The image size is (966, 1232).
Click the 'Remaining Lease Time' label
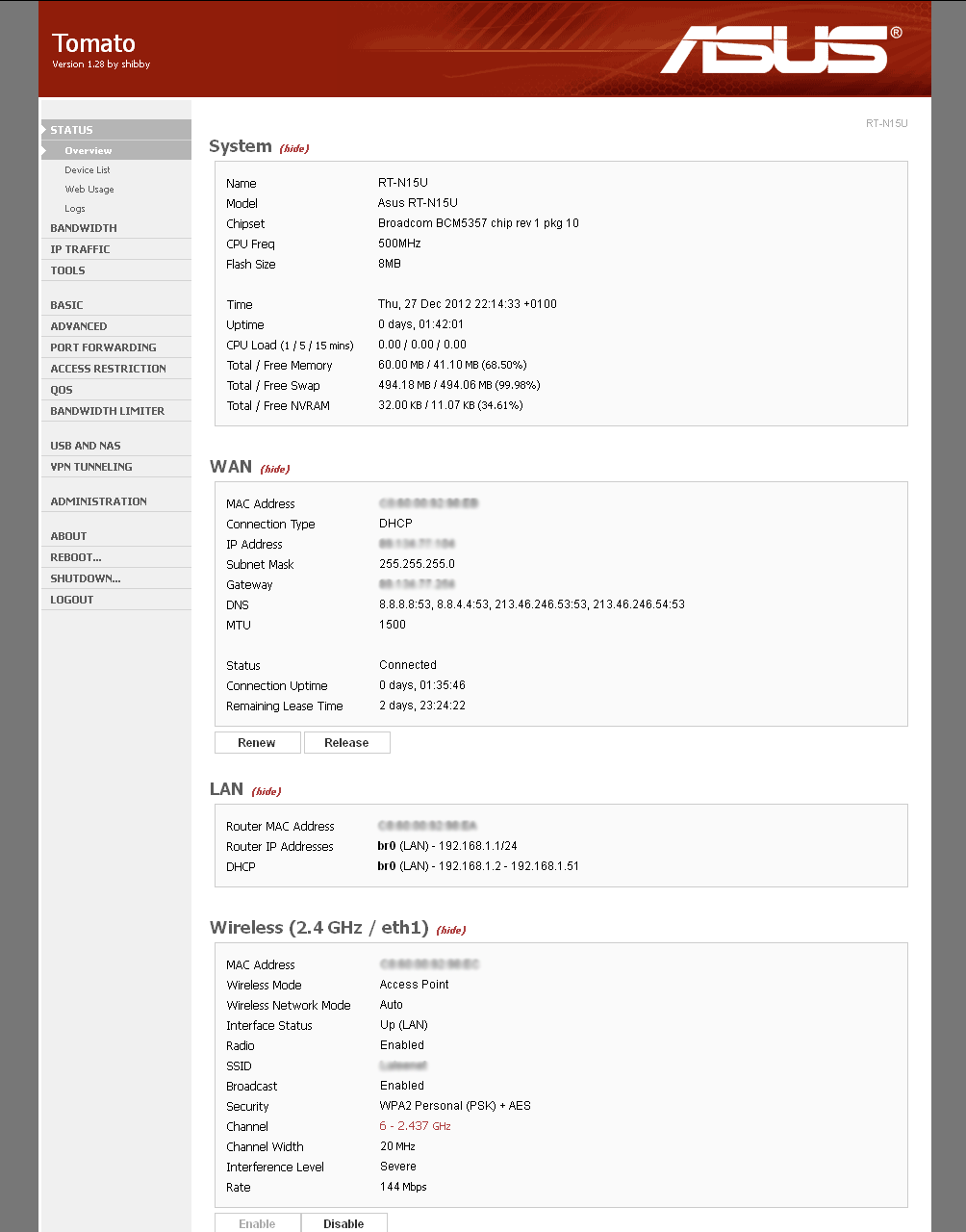(285, 706)
